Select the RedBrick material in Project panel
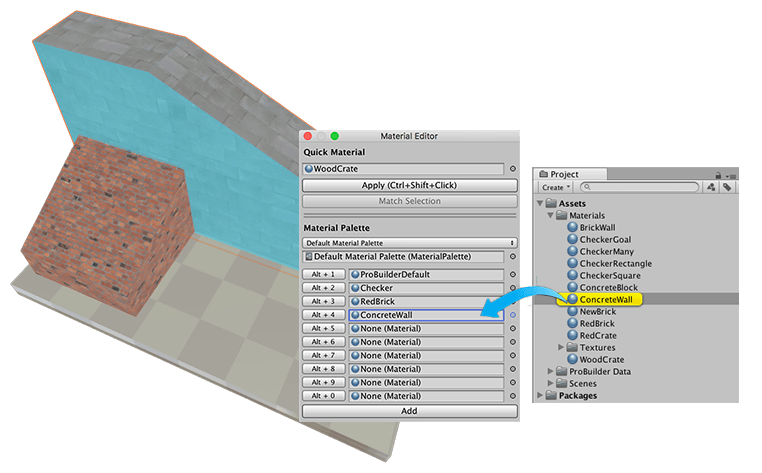Viewport: 762px width, 473px height. coord(591,323)
